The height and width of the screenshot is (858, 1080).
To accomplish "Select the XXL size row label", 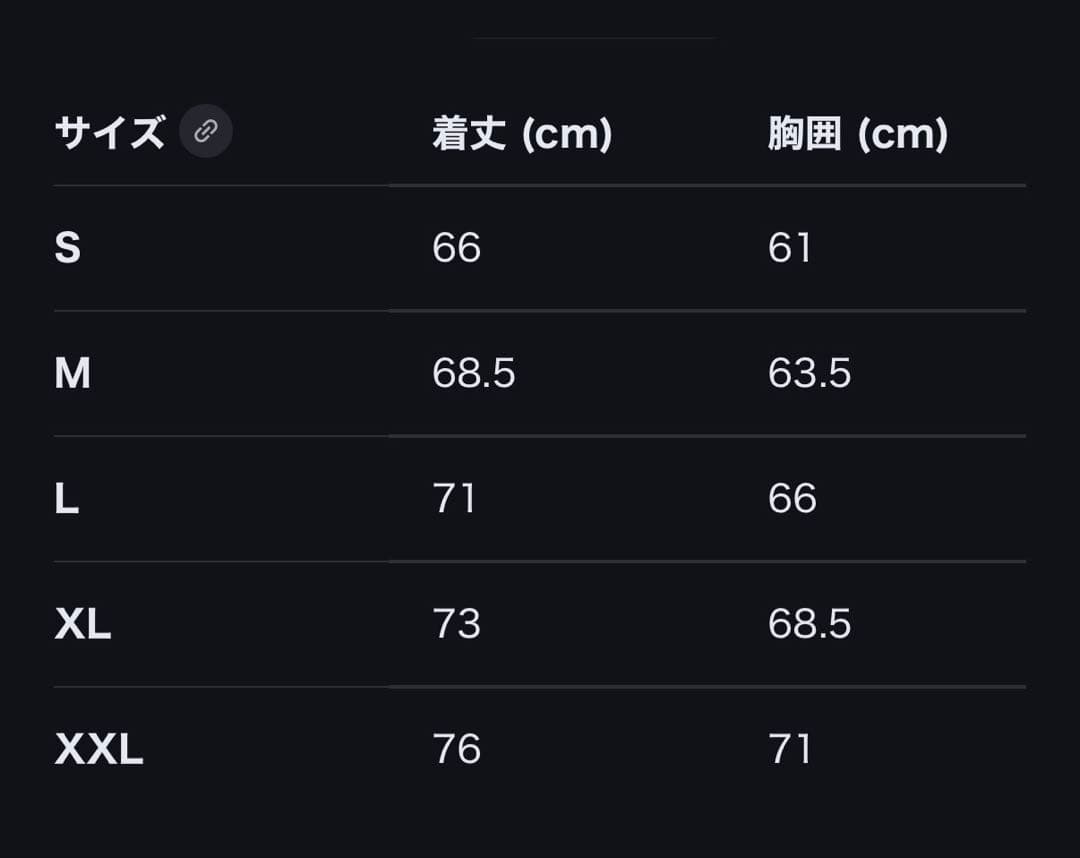I will click(x=99, y=749).
